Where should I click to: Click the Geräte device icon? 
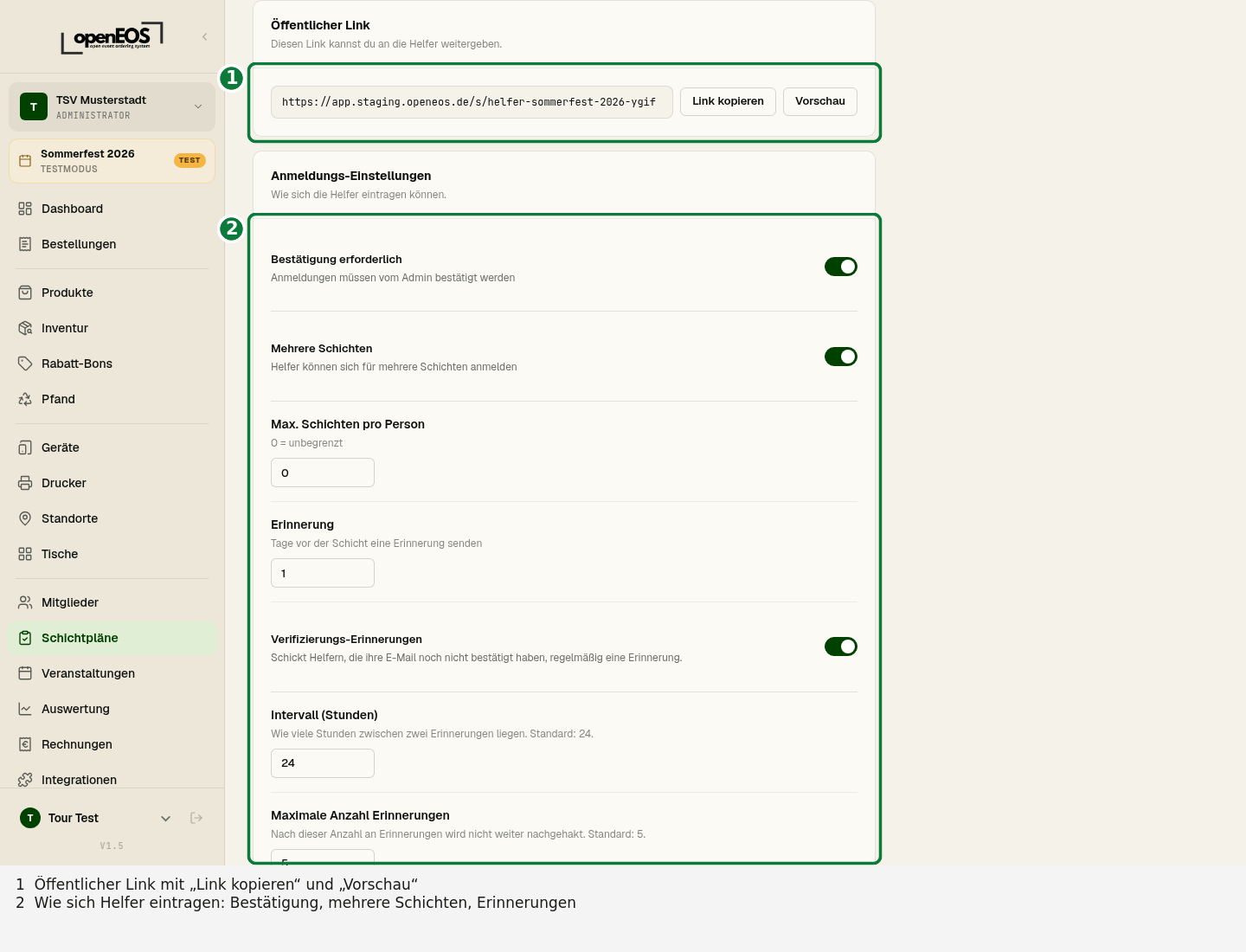25,447
